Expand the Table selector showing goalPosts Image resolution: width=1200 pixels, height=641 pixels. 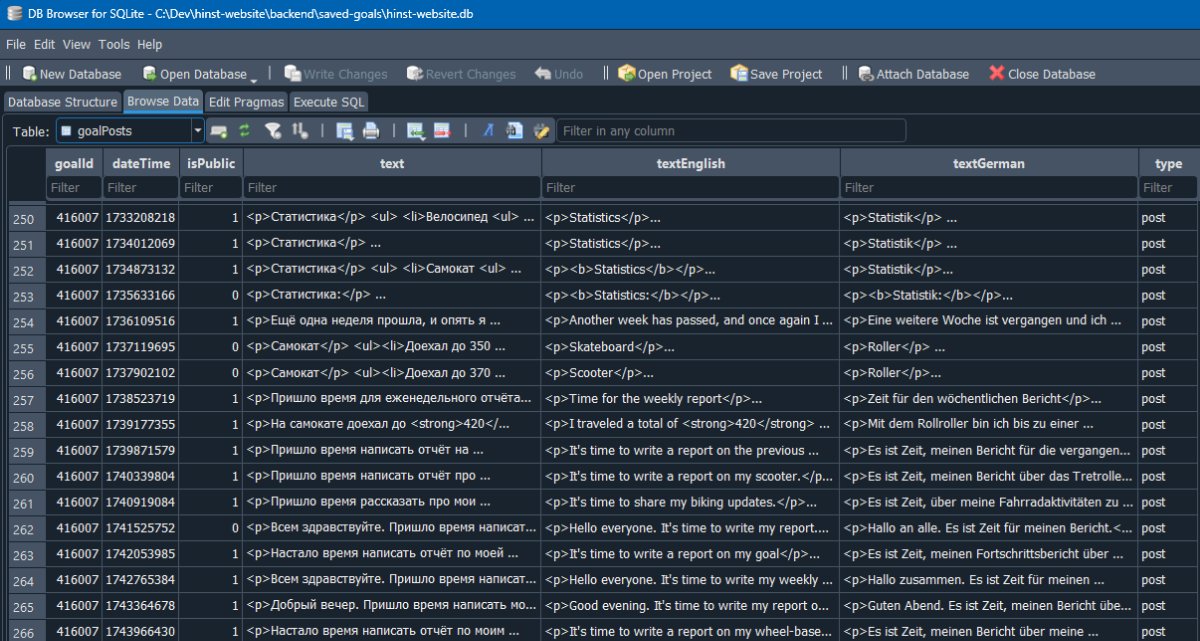197,131
